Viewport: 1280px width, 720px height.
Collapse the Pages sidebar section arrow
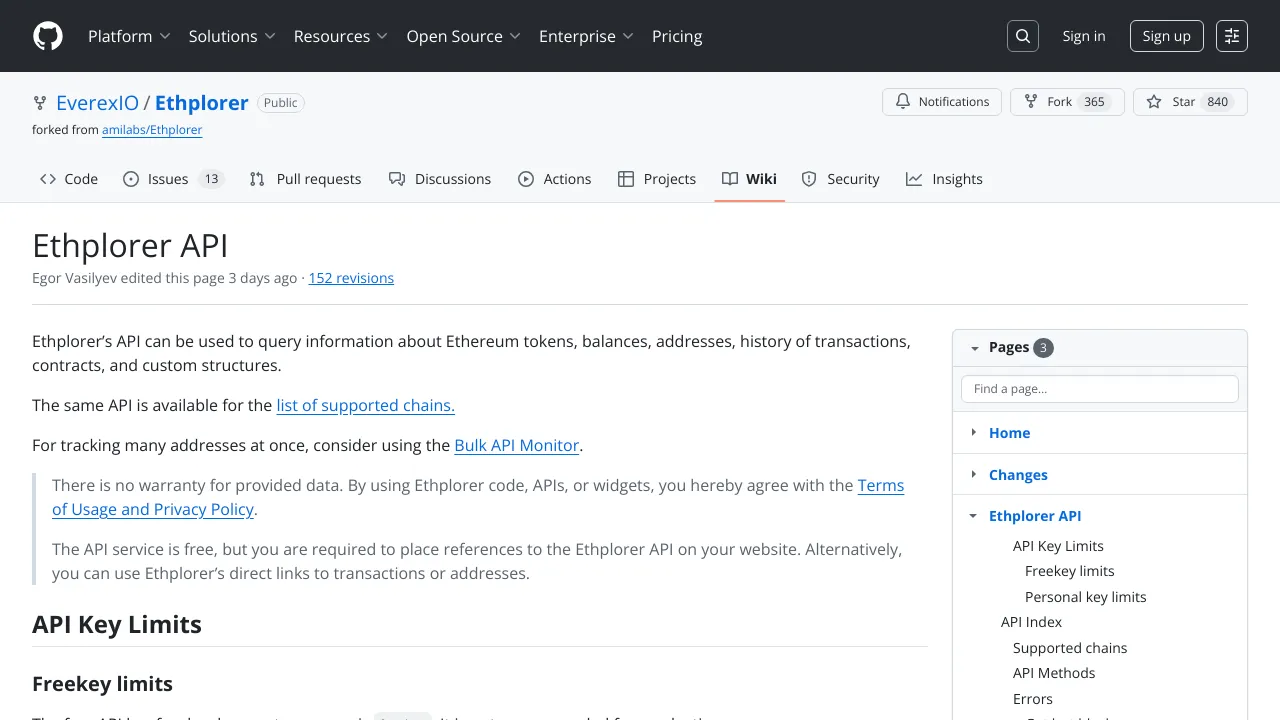[x=974, y=348]
